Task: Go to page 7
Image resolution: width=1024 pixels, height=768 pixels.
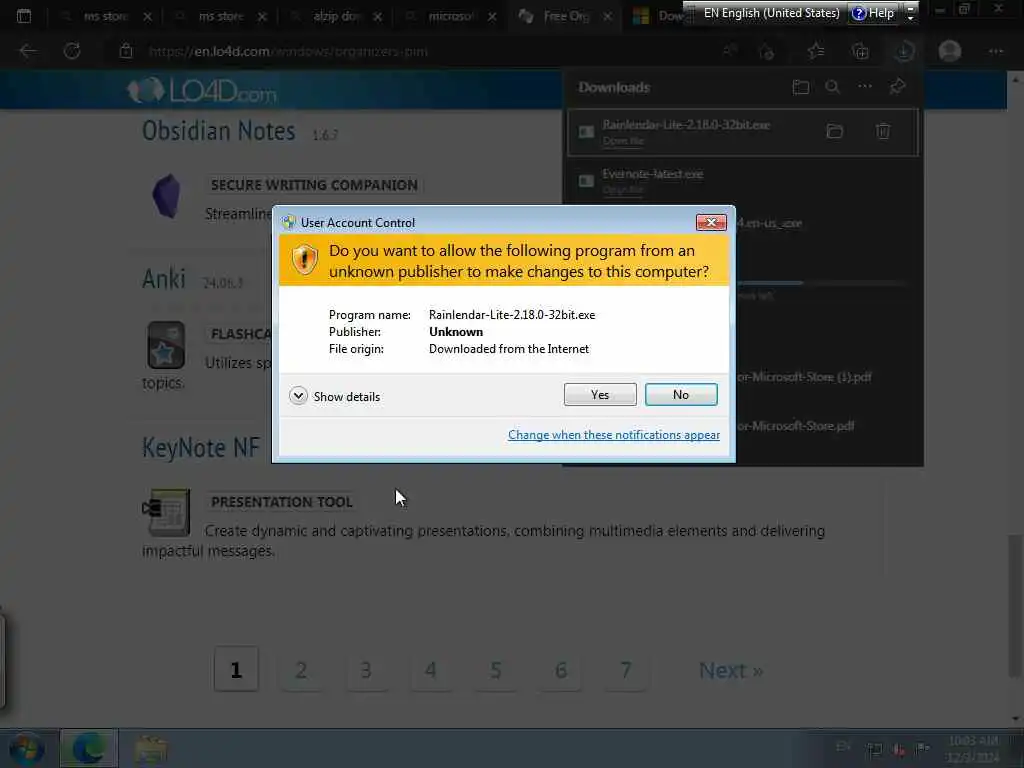Action: coord(626,669)
